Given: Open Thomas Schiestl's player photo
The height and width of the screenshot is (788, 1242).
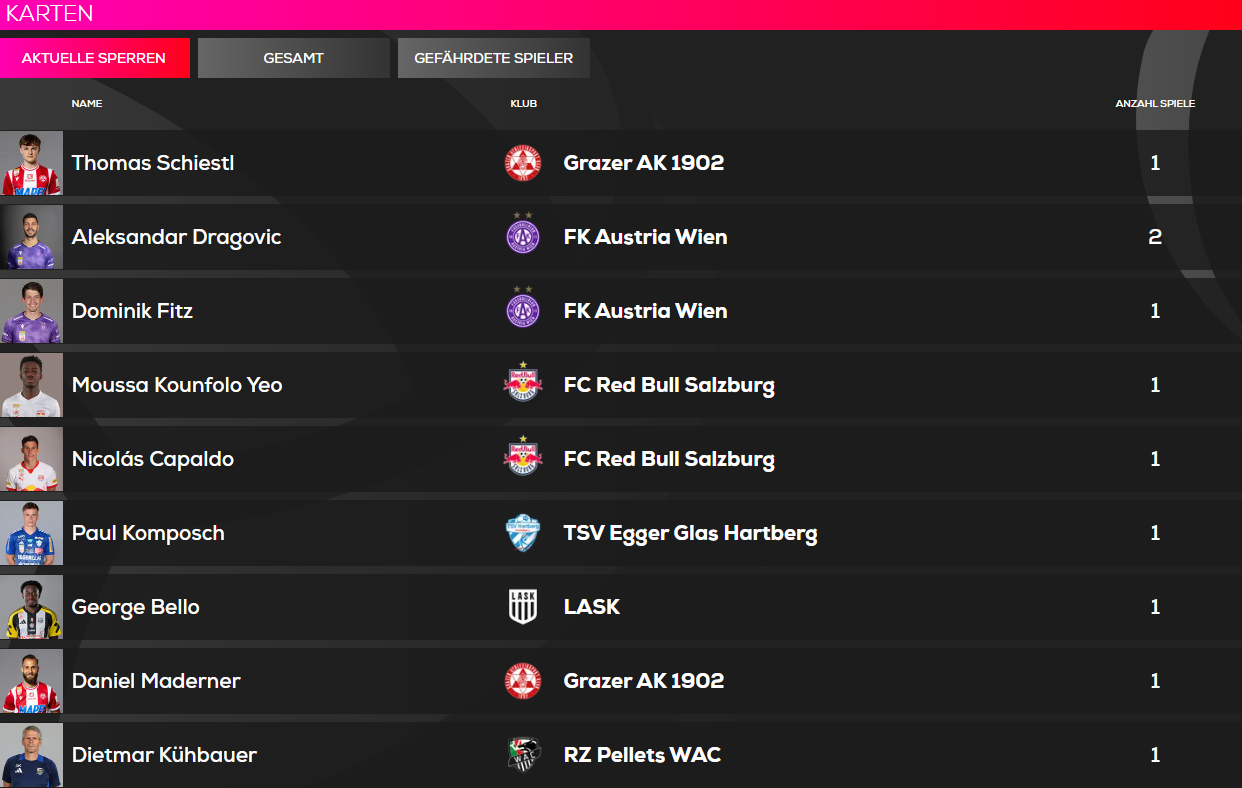Looking at the screenshot, I should [31, 163].
